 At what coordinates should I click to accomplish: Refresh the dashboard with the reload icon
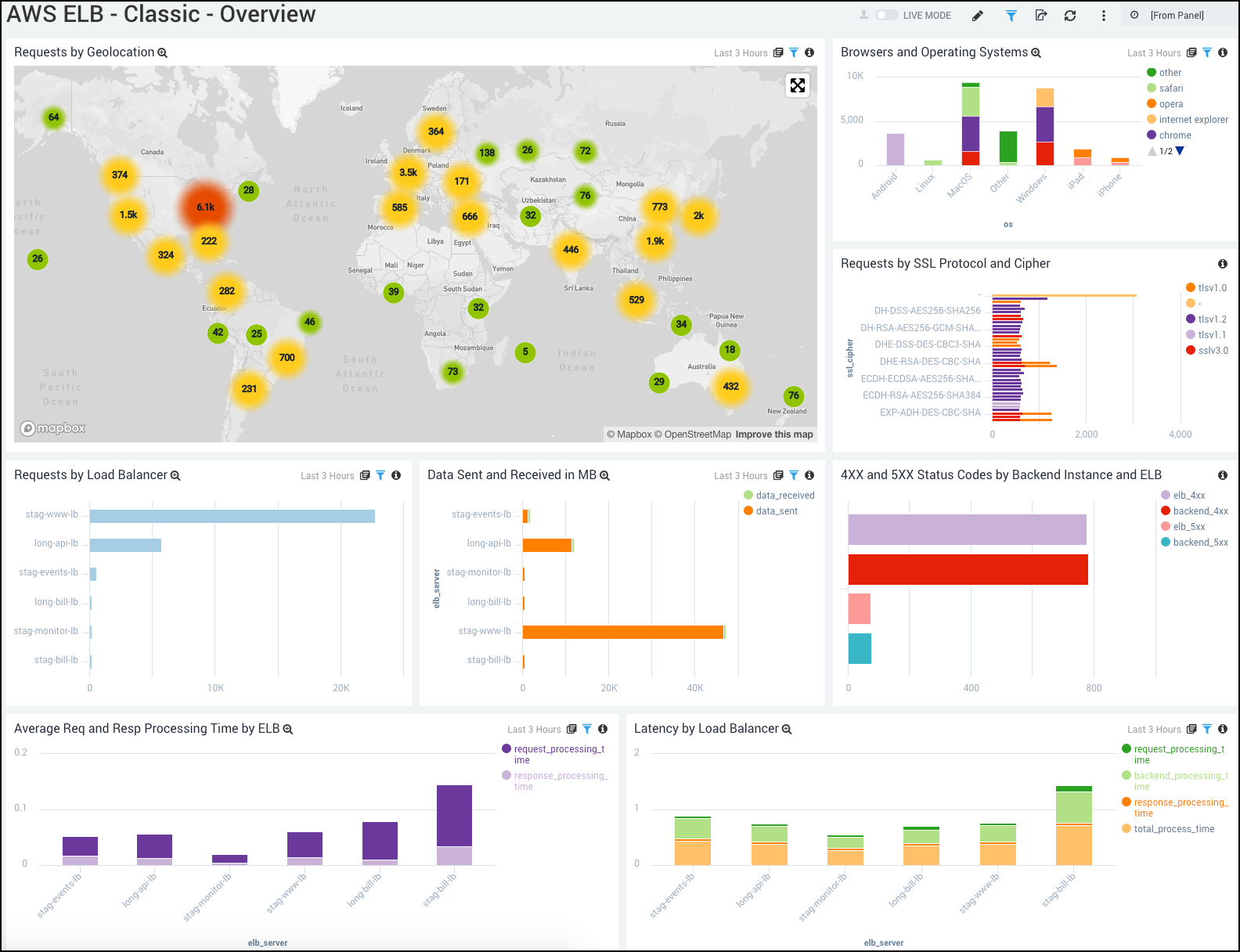pos(1070,16)
